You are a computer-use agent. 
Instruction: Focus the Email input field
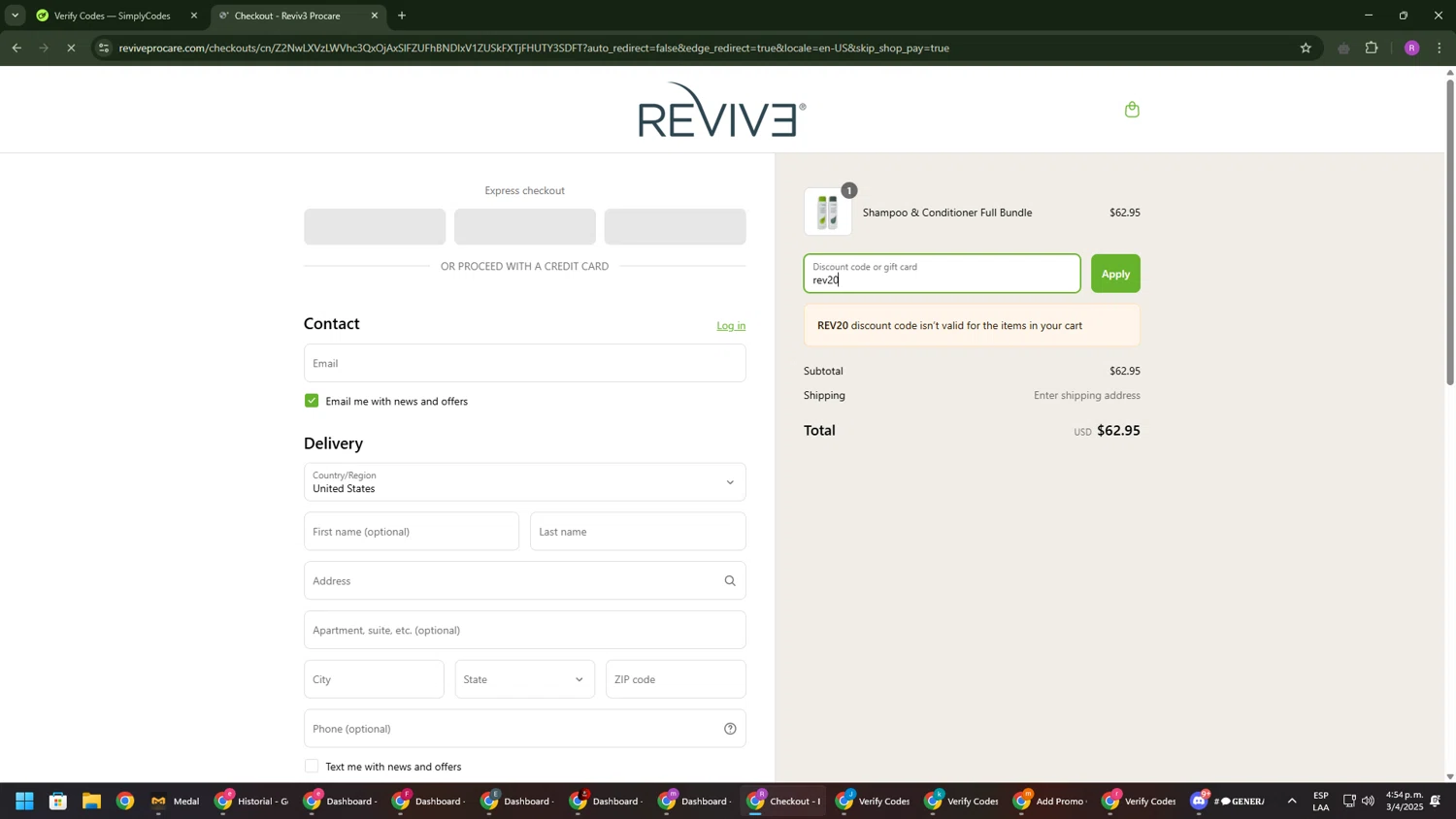pos(524,363)
